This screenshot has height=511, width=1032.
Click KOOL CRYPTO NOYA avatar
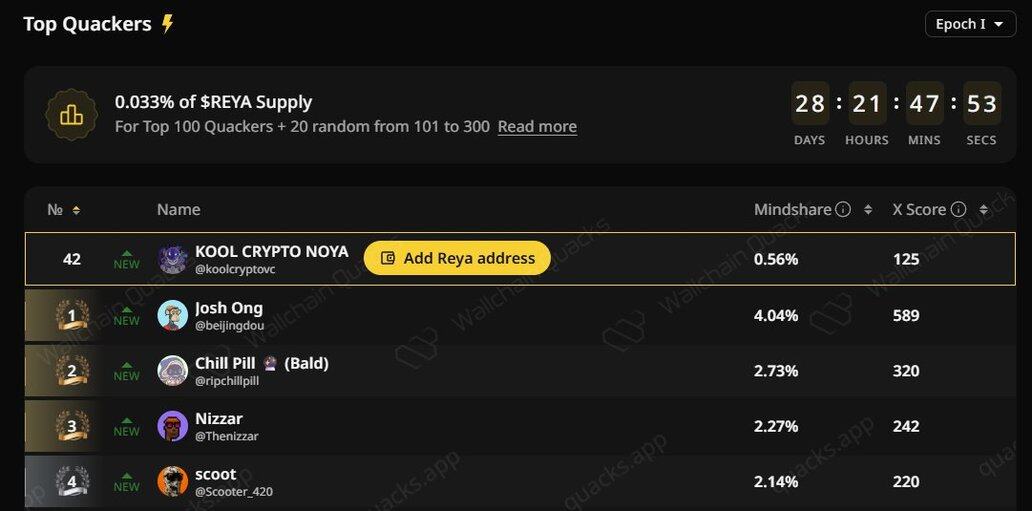[172, 259]
